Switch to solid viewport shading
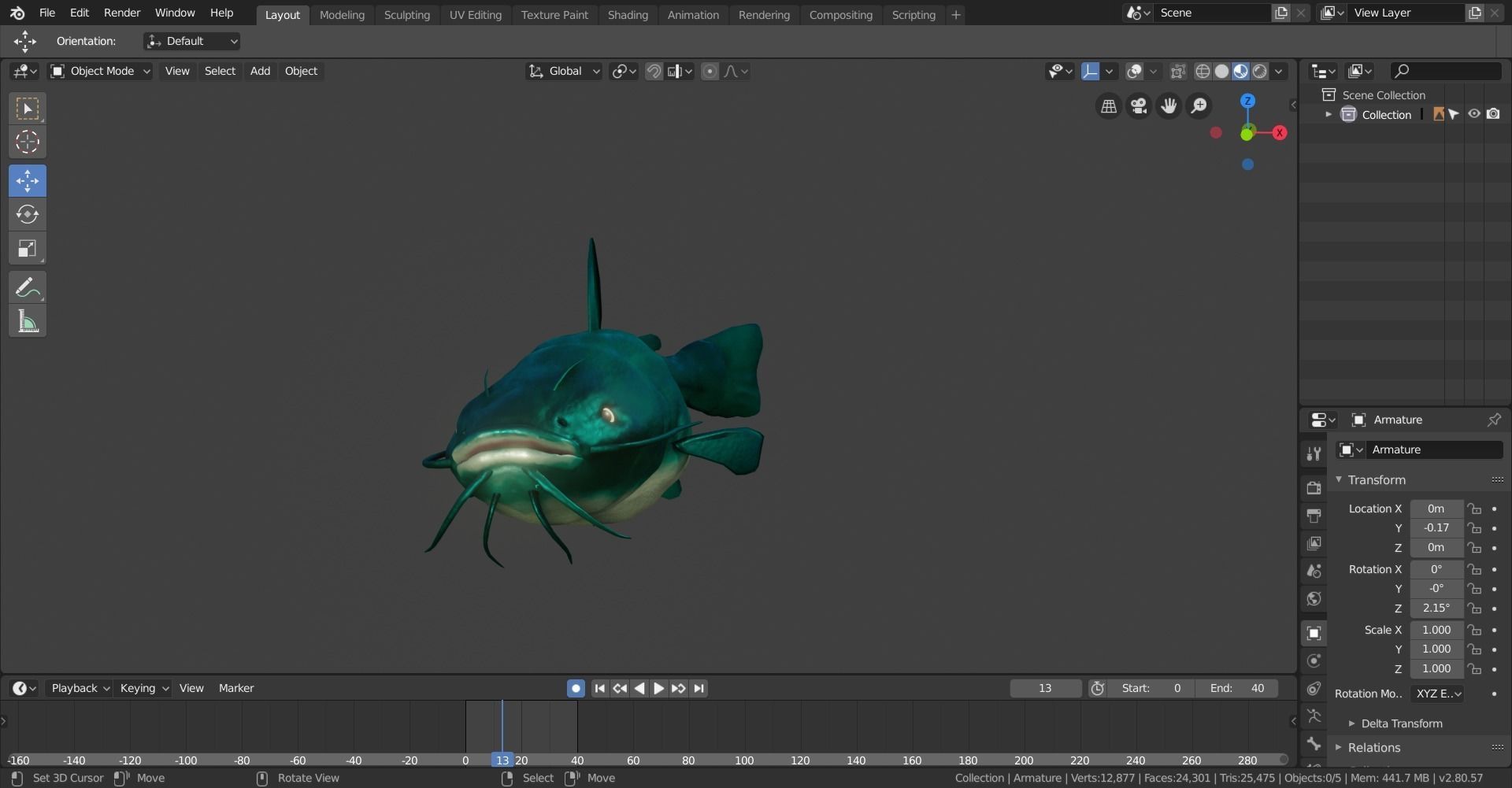This screenshot has height=788, width=1512. pyautogui.click(x=1221, y=72)
